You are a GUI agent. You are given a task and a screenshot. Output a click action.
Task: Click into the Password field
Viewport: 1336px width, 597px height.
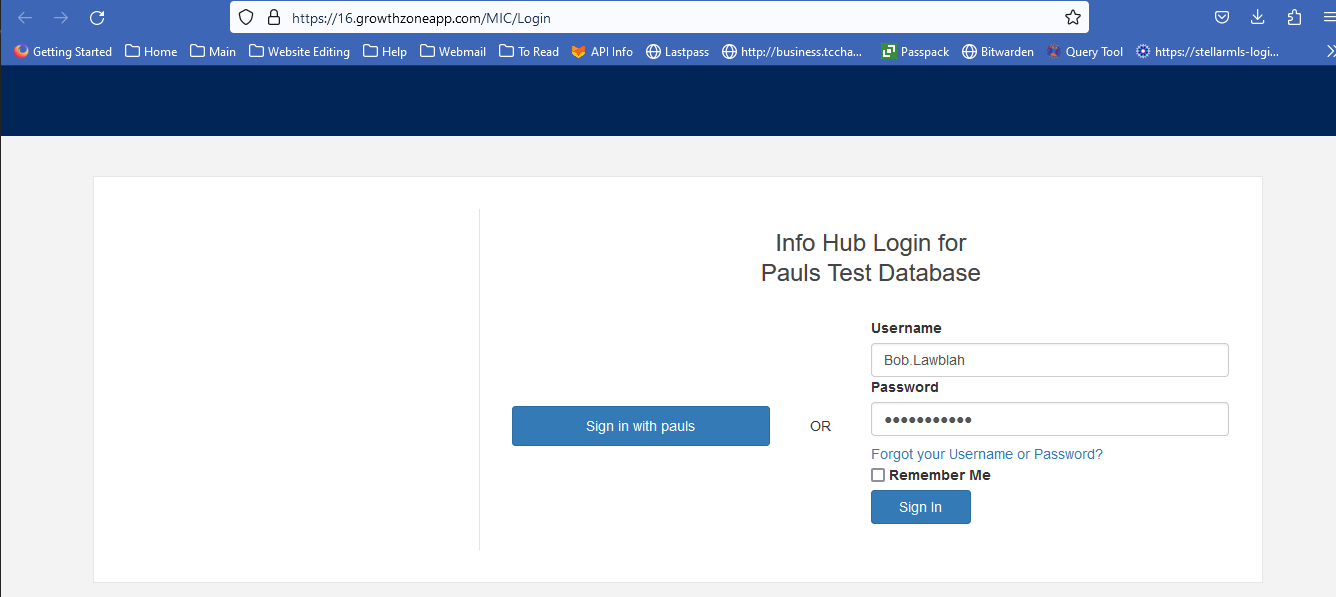click(1049, 420)
